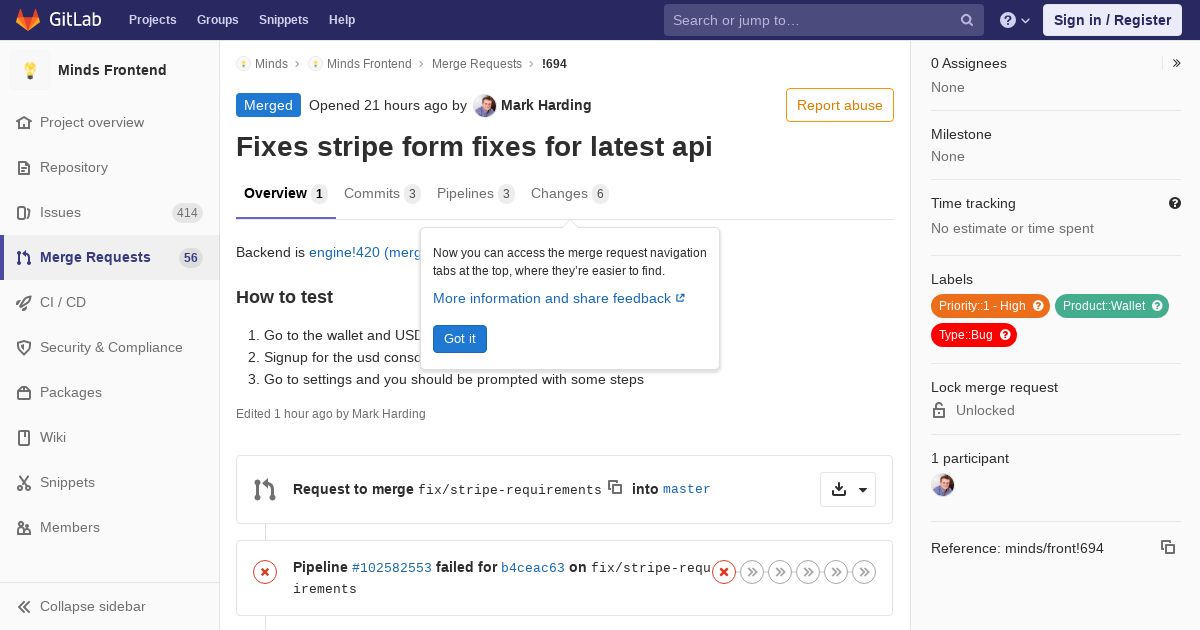Click the search magnifier icon
The height and width of the screenshot is (630, 1200).
[x=967, y=20]
